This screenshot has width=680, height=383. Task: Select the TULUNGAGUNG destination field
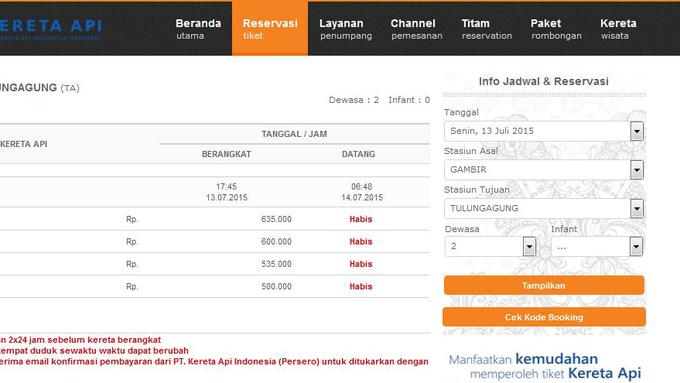point(537,208)
